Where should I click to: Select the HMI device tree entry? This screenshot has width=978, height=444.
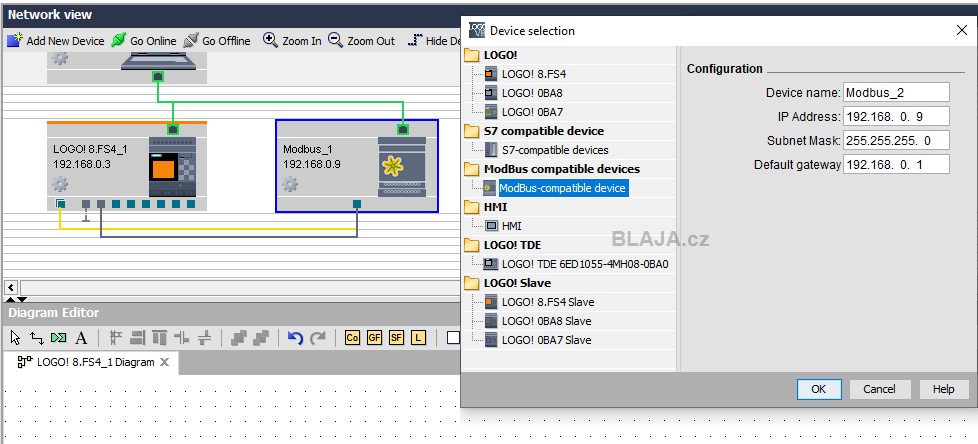511,226
